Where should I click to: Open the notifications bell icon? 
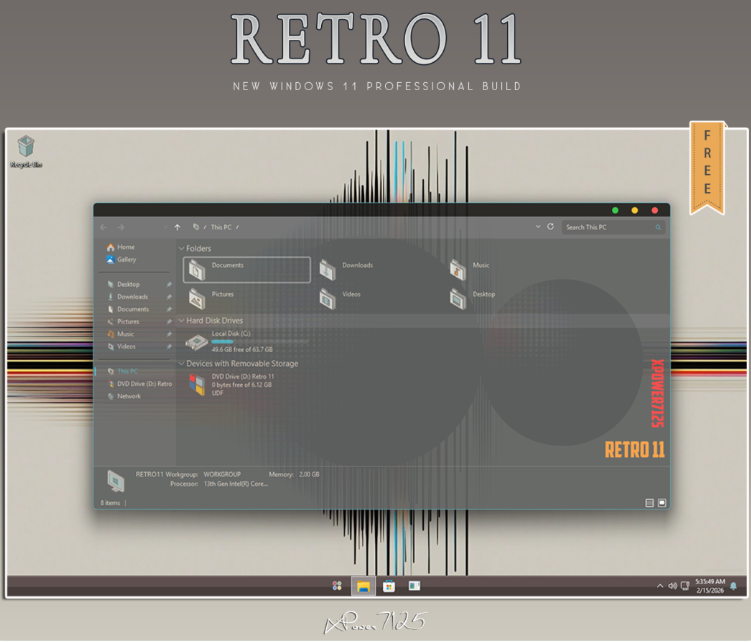733,585
